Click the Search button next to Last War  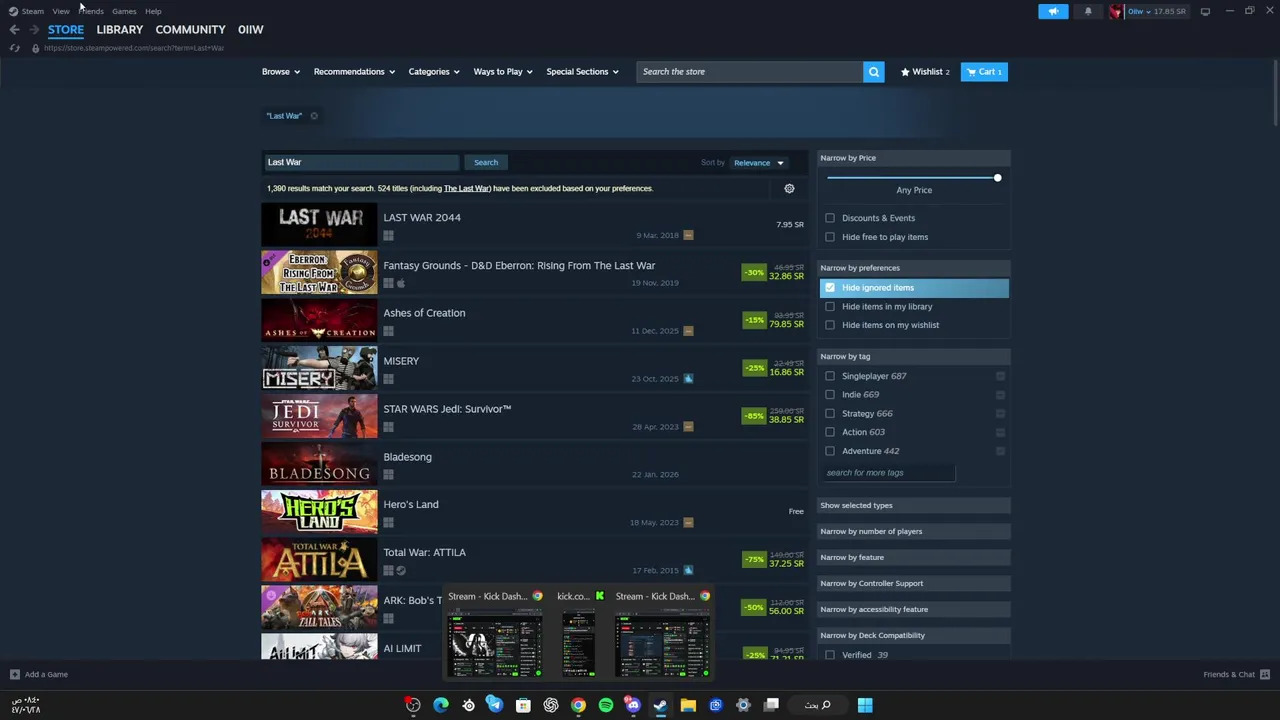pyautogui.click(x=486, y=162)
